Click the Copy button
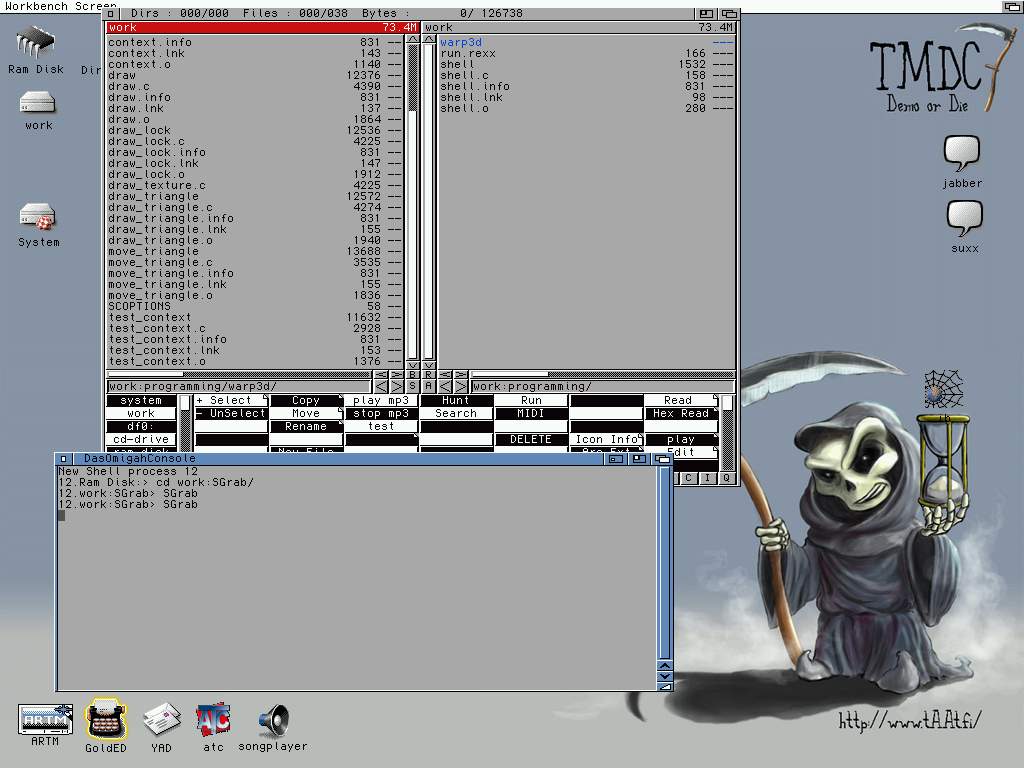 click(x=306, y=400)
